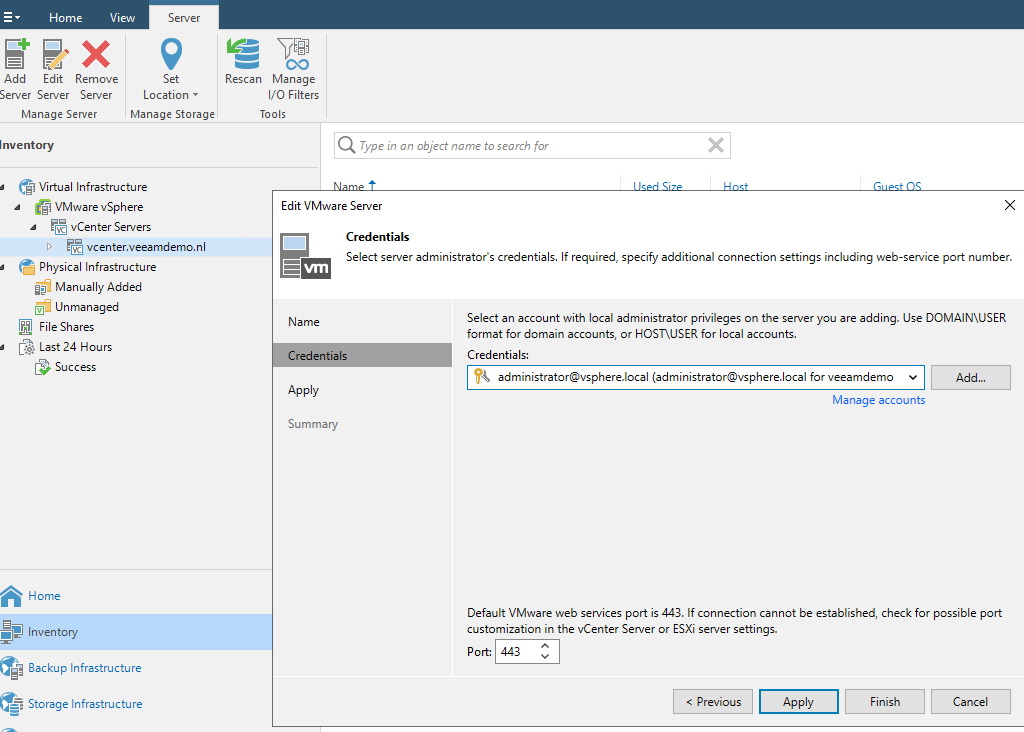Click into the Port number field

click(515, 652)
